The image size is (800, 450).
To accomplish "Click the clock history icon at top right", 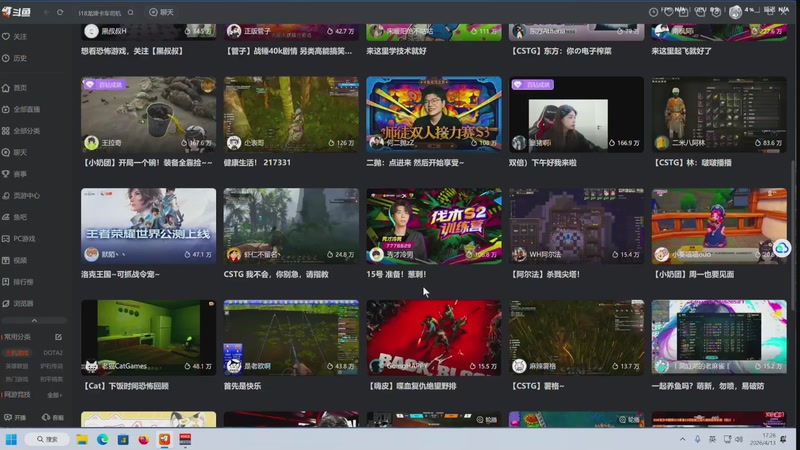I will pyautogui.click(x=653, y=12).
